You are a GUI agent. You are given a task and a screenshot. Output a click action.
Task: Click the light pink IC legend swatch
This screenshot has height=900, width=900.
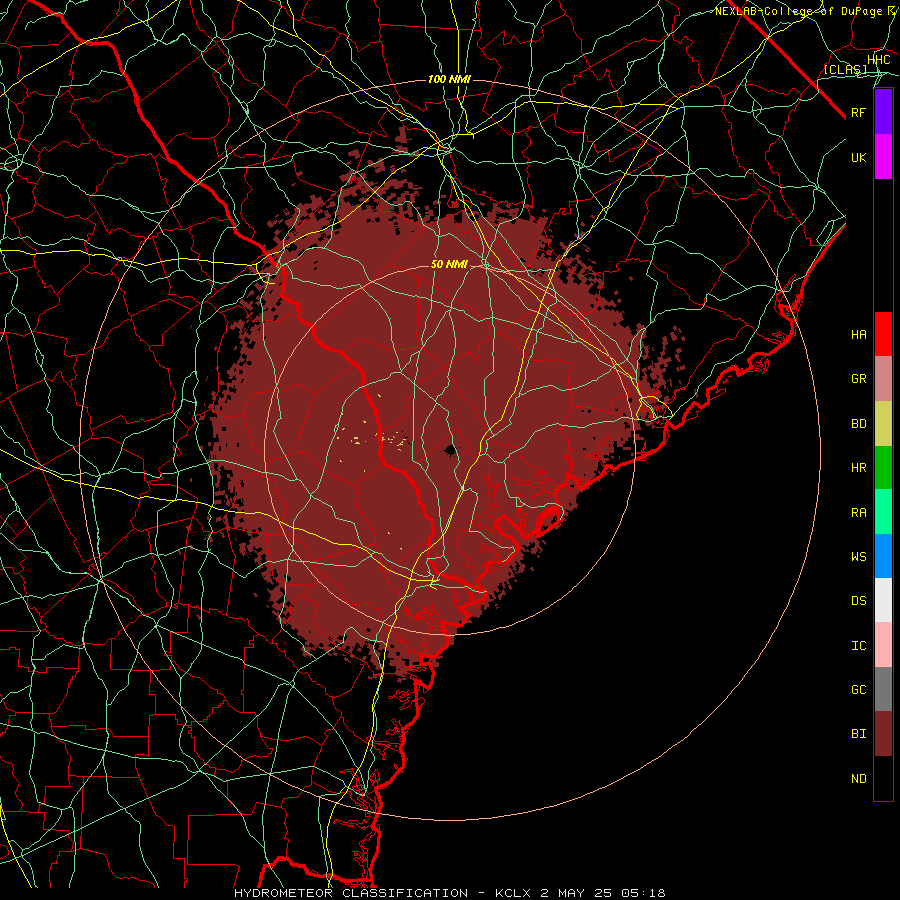pyautogui.click(x=883, y=645)
